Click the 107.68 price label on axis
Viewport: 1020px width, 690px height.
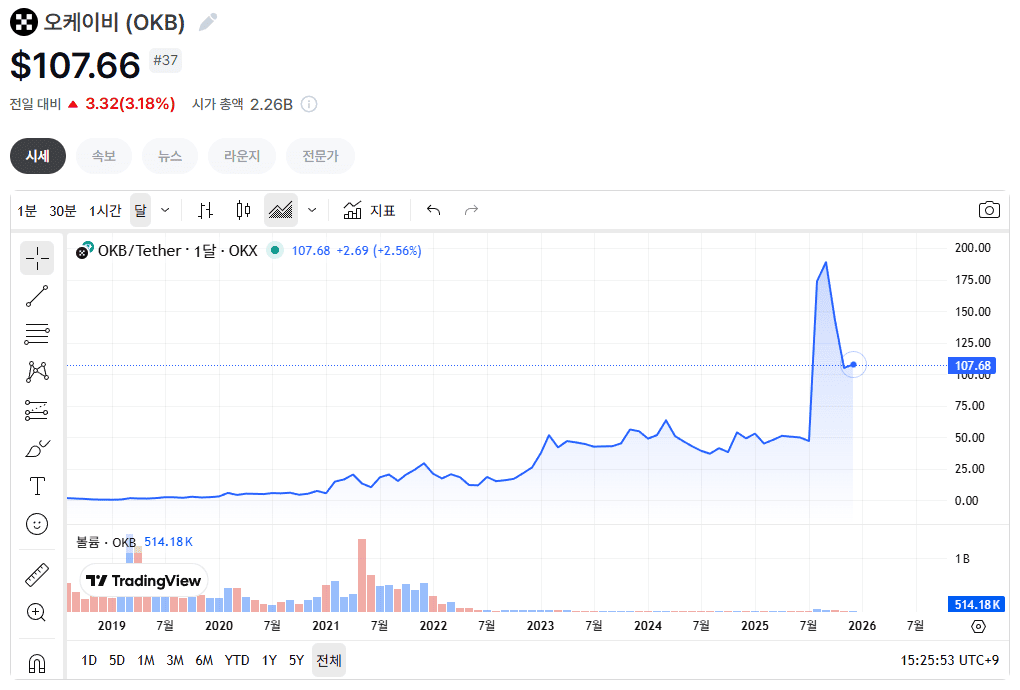(x=972, y=365)
